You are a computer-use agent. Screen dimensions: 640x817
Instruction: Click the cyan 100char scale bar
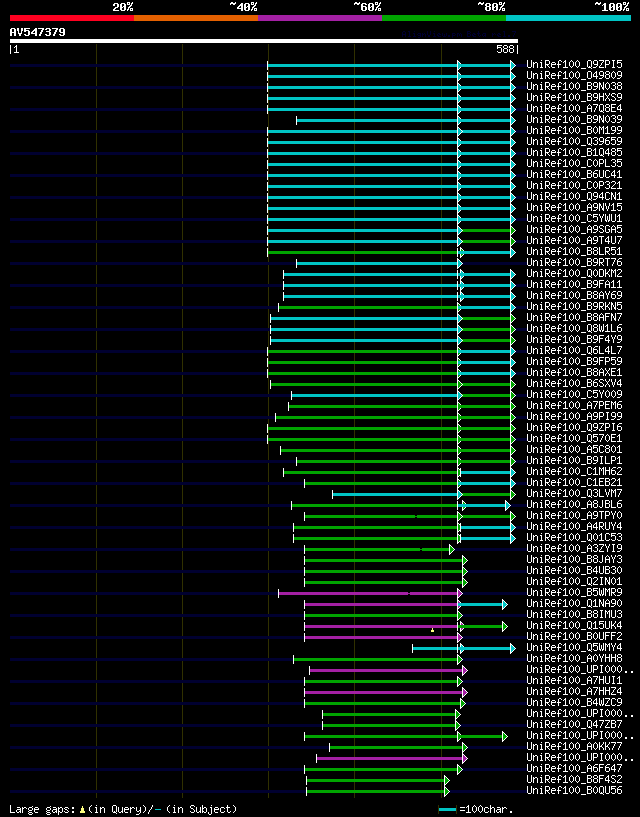[448, 809]
